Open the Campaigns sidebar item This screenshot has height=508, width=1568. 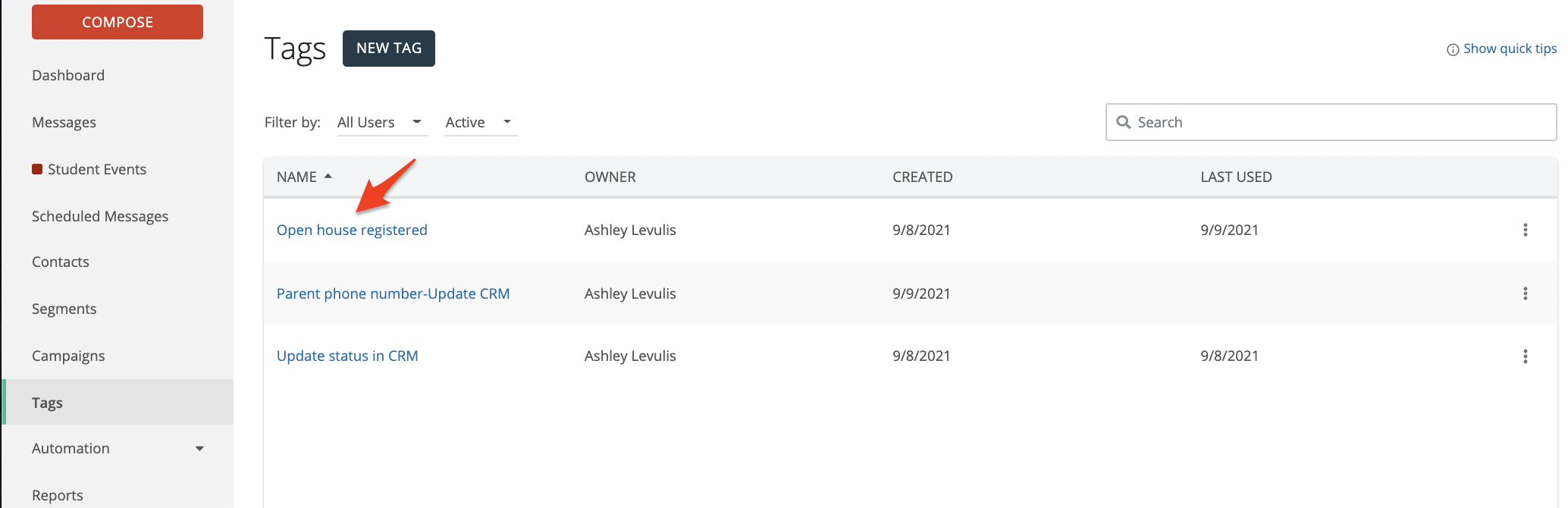pos(68,356)
